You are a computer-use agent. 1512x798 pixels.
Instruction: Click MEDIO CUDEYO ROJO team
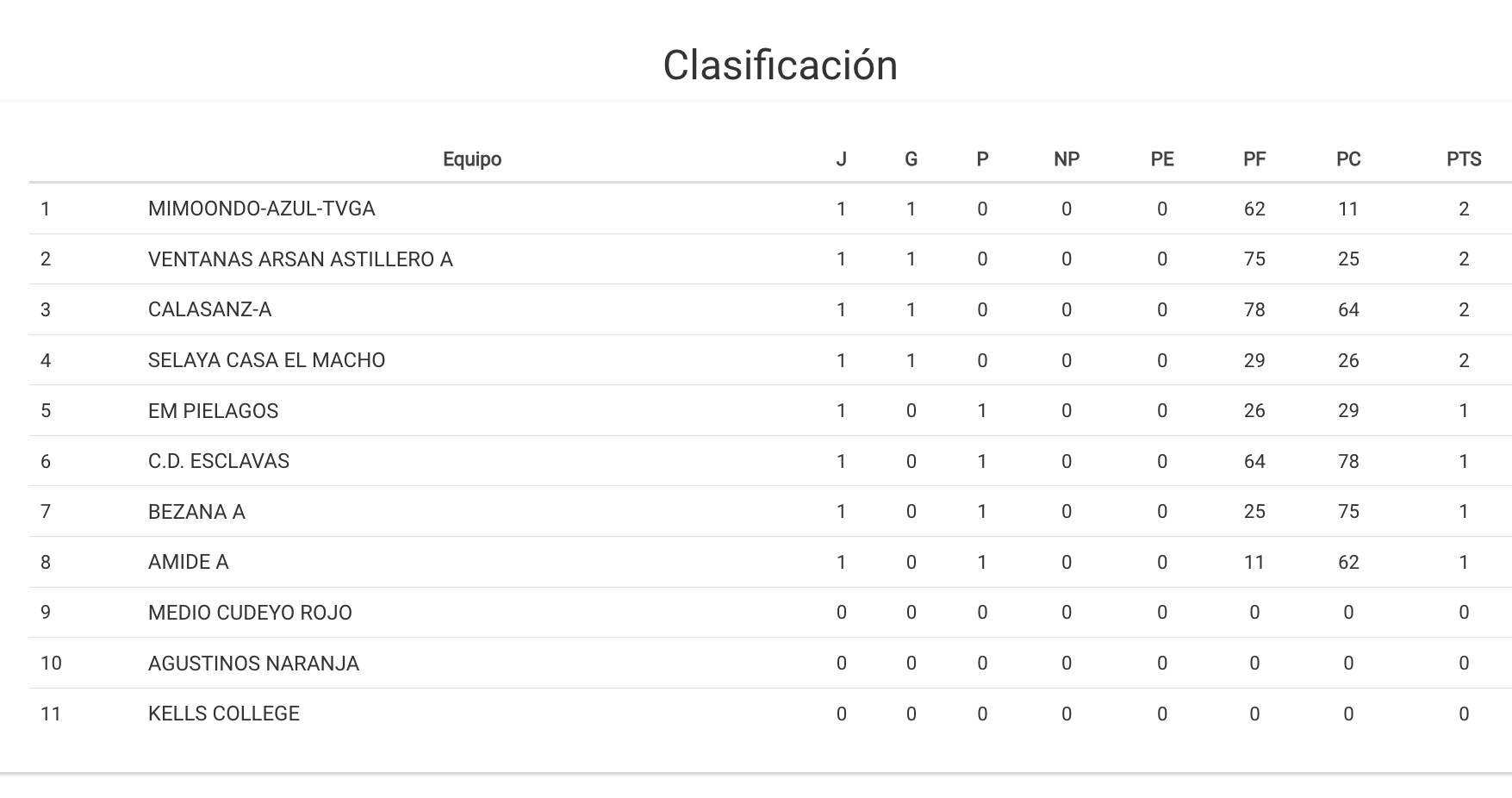pyautogui.click(x=250, y=613)
